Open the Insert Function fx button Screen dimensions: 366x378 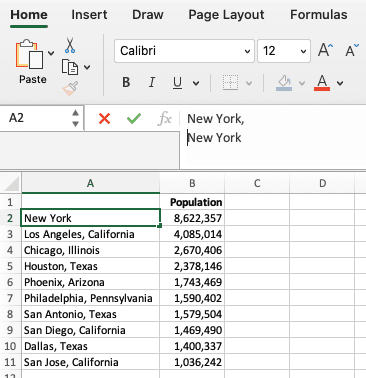click(165, 119)
